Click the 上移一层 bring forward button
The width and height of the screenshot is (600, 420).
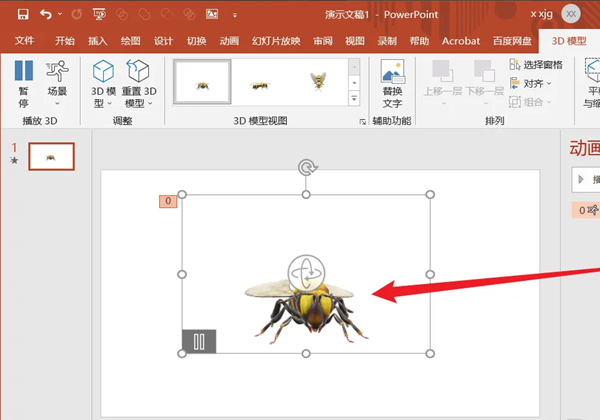tap(443, 83)
